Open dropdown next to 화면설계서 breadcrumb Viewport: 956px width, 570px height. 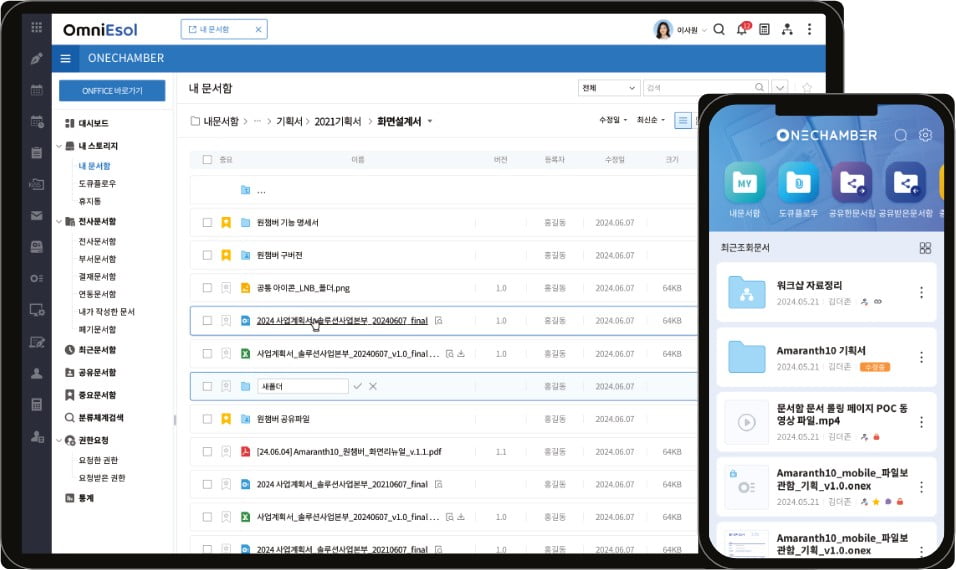coord(430,121)
